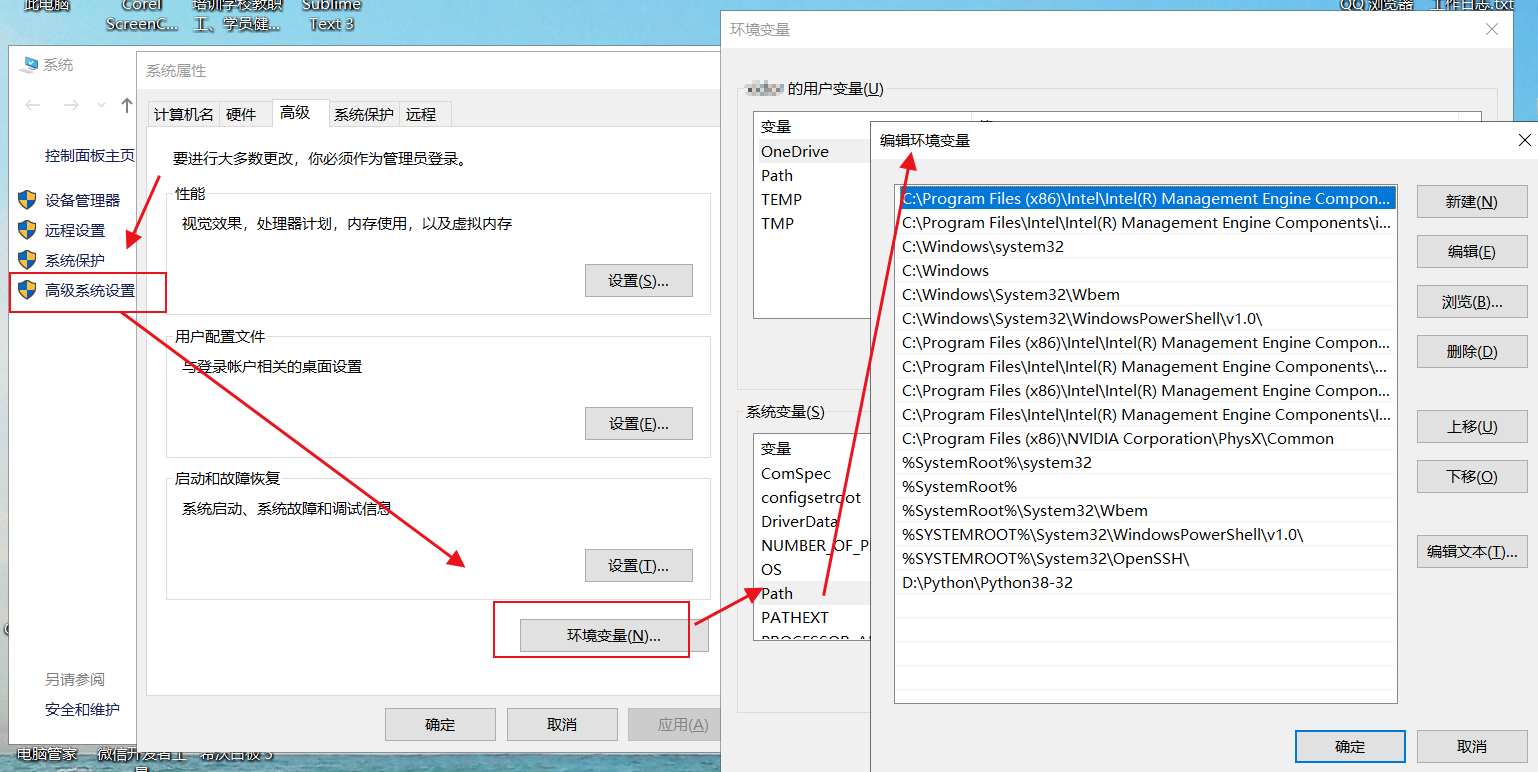Select %SystemRoot%\System32\Wbem entry

(1145, 510)
